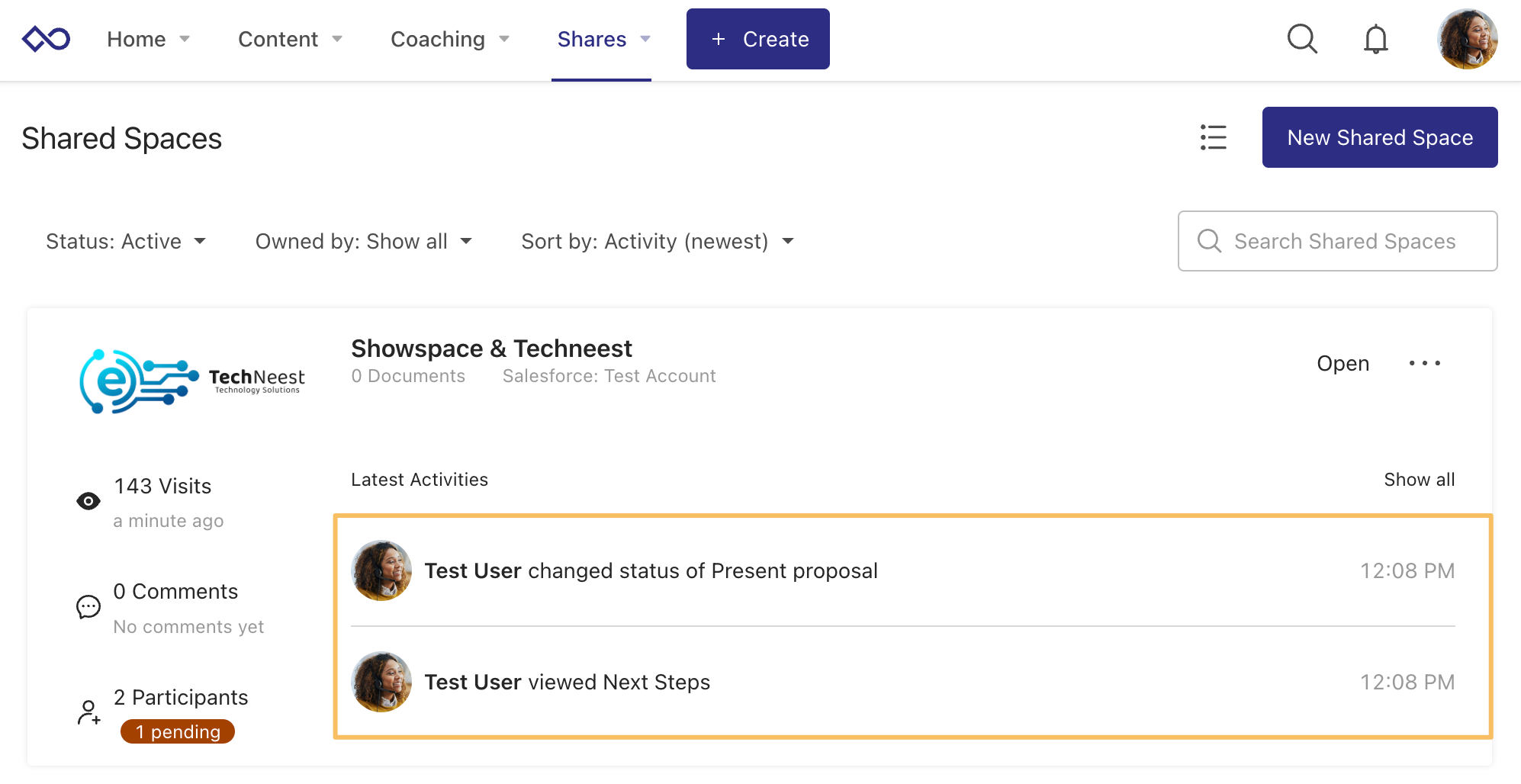Expand the Home menu dropdown
The height and width of the screenshot is (784, 1521).
[x=148, y=39]
